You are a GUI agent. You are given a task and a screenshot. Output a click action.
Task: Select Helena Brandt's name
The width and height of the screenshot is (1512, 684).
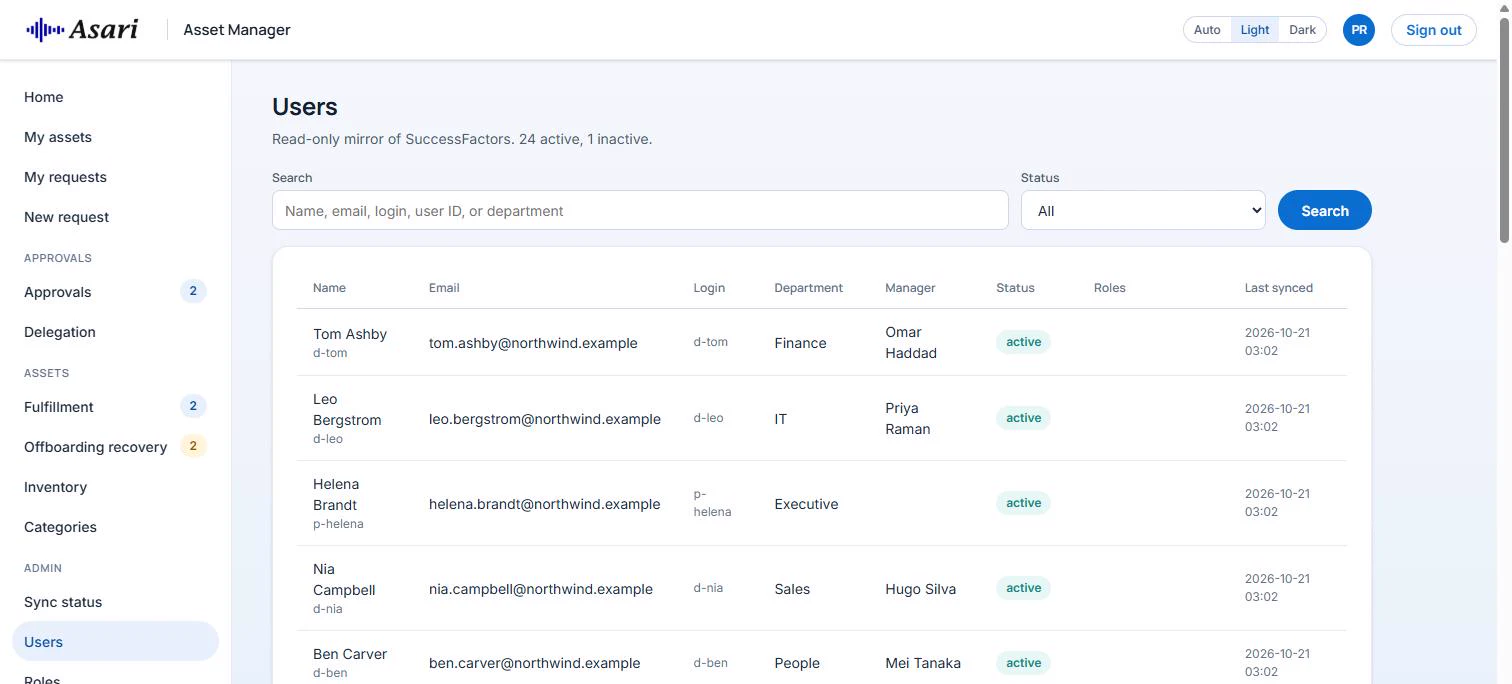click(x=336, y=494)
